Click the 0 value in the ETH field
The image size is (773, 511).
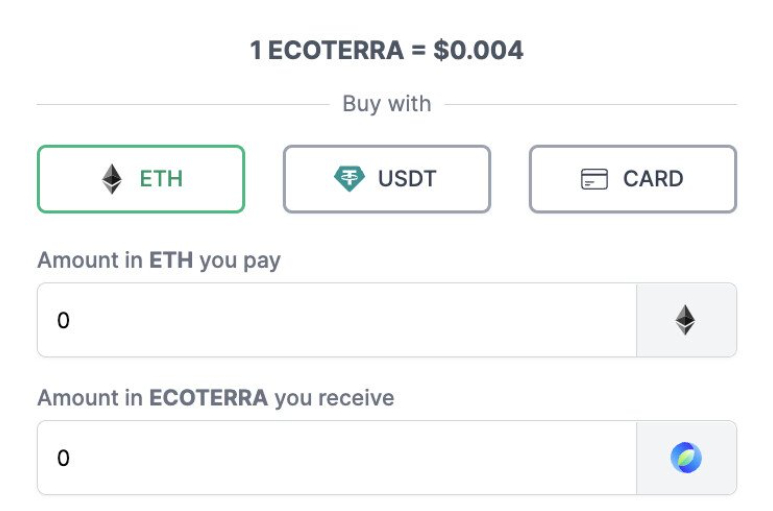(x=63, y=320)
